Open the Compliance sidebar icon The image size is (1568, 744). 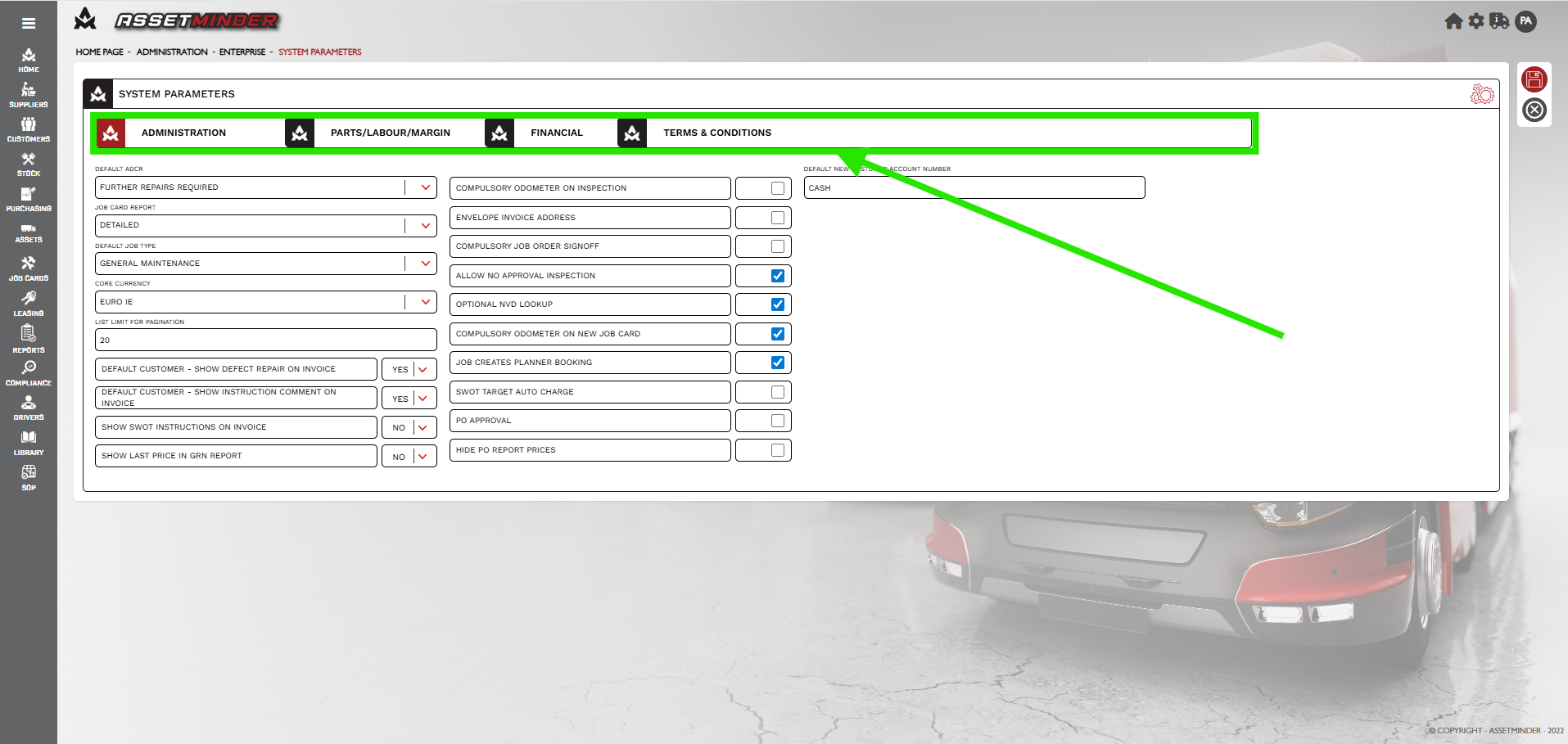(x=29, y=372)
